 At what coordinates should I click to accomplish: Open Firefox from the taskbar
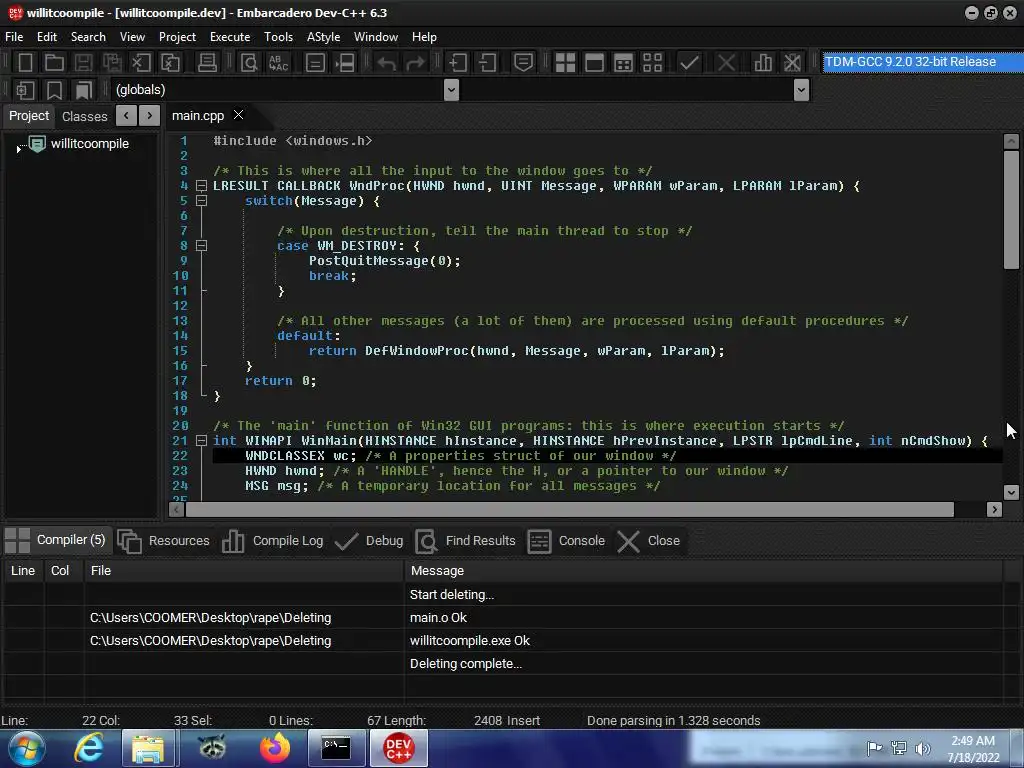(x=275, y=748)
